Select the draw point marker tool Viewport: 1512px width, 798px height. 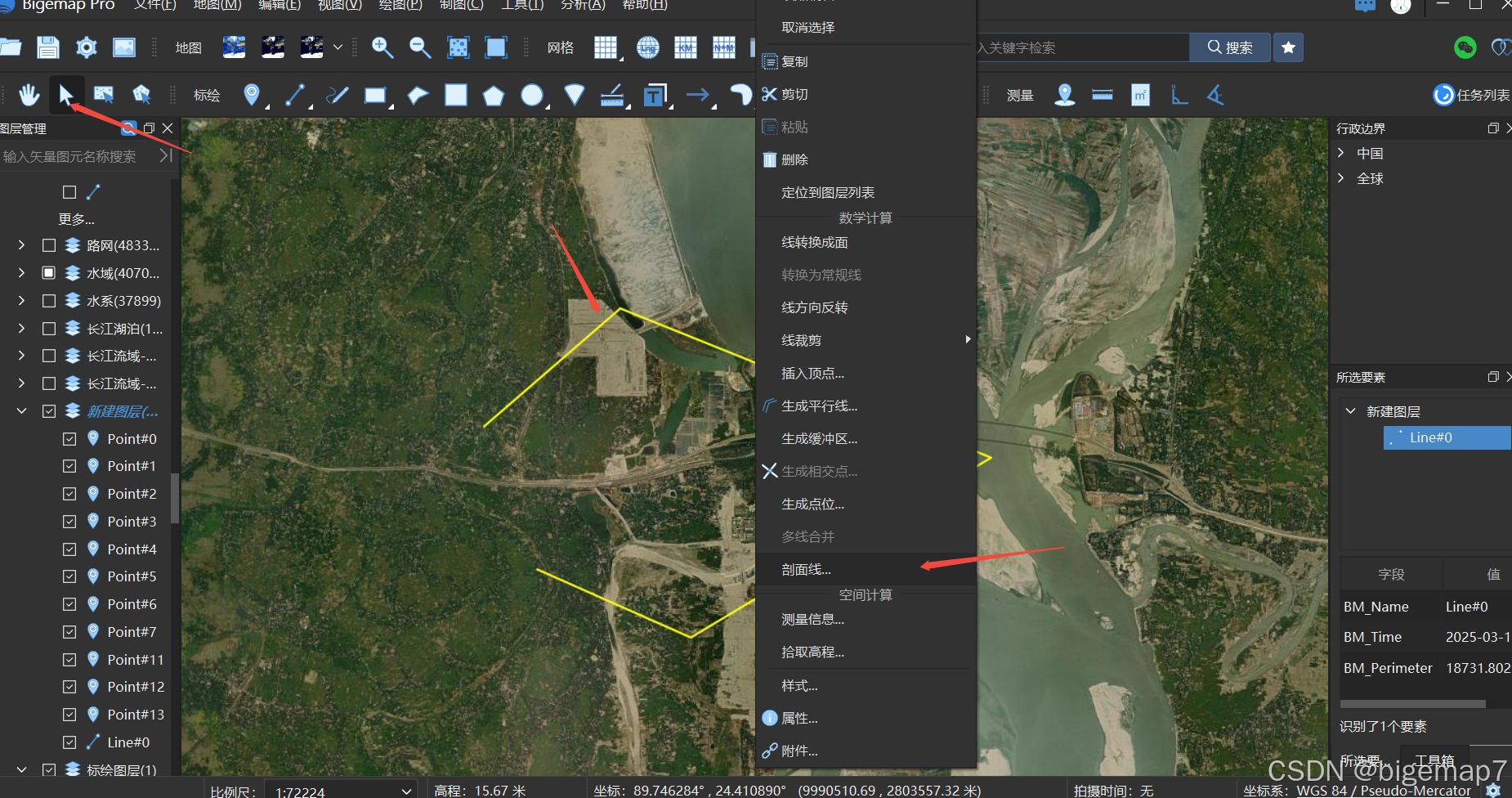click(x=253, y=95)
